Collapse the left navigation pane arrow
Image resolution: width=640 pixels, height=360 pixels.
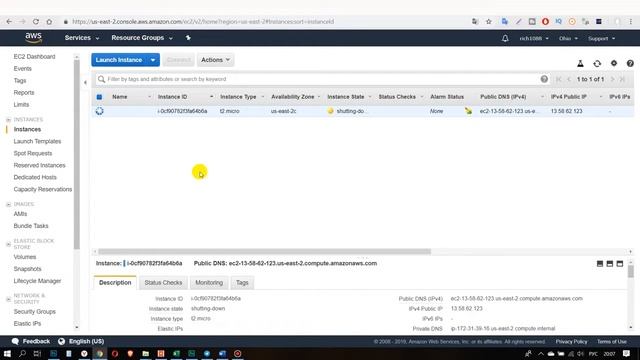point(85,82)
